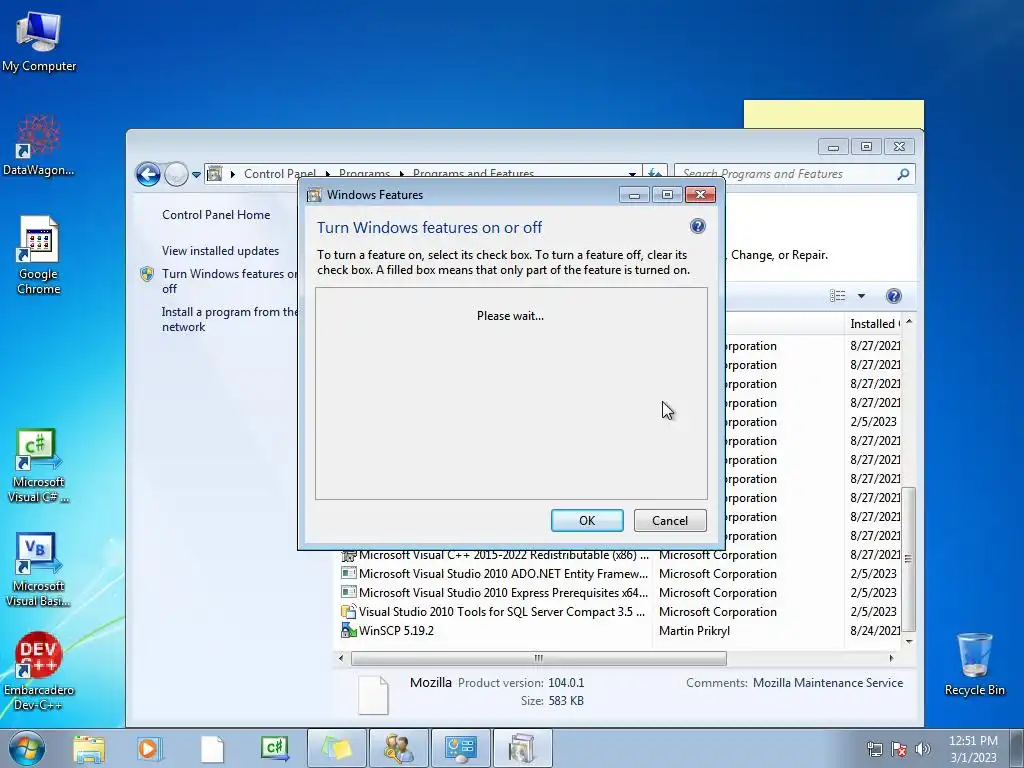The image size is (1024, 768).
Task: Click refresh button beside address bar
Action: 655,174
